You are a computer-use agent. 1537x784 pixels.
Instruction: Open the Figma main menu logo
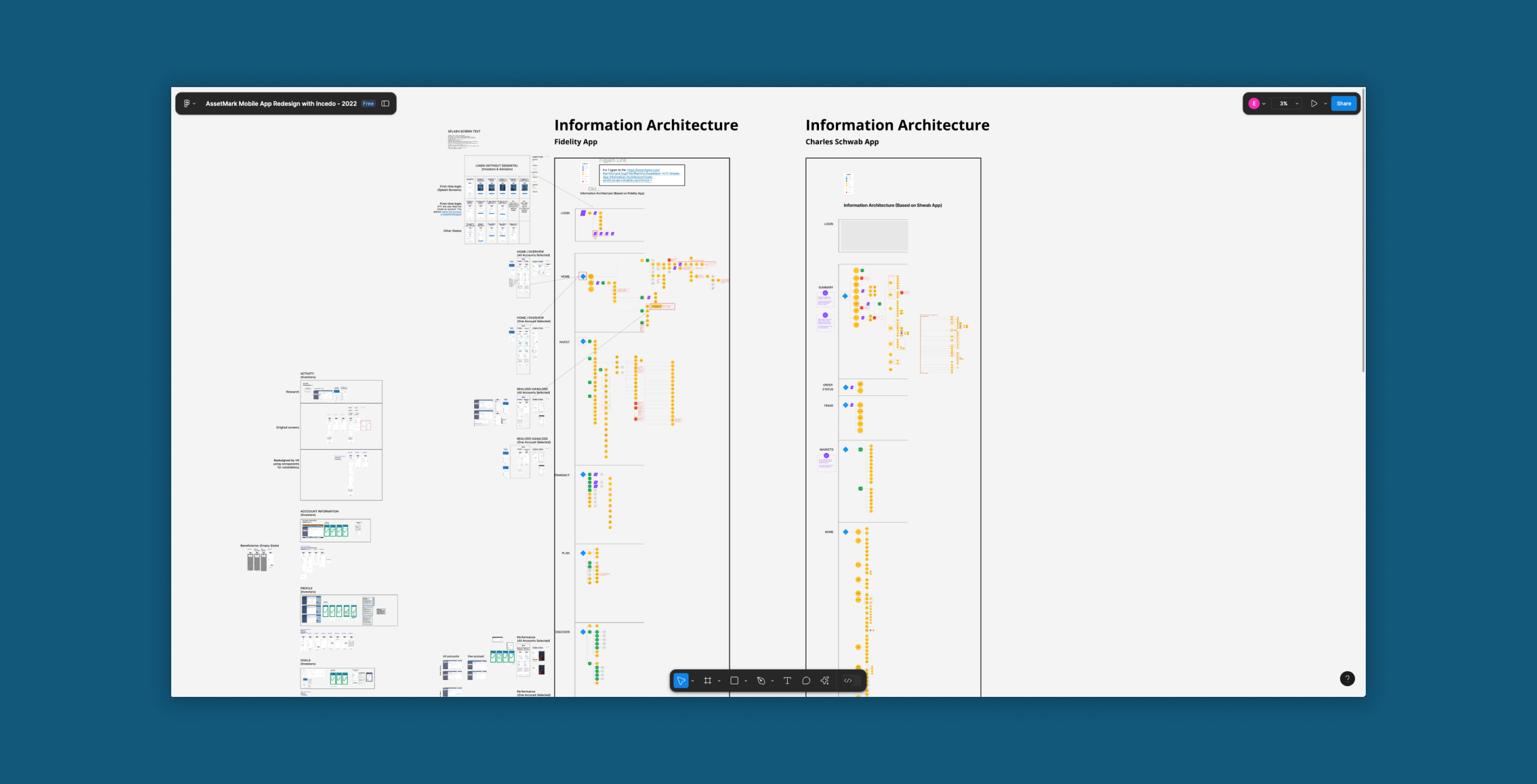[187, 103]
